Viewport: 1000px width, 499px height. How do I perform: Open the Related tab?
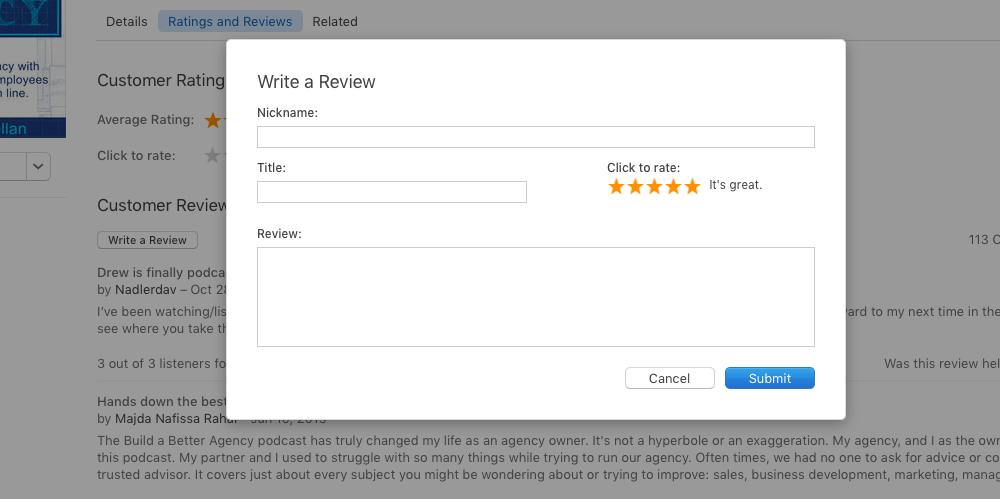click(335, 21)
